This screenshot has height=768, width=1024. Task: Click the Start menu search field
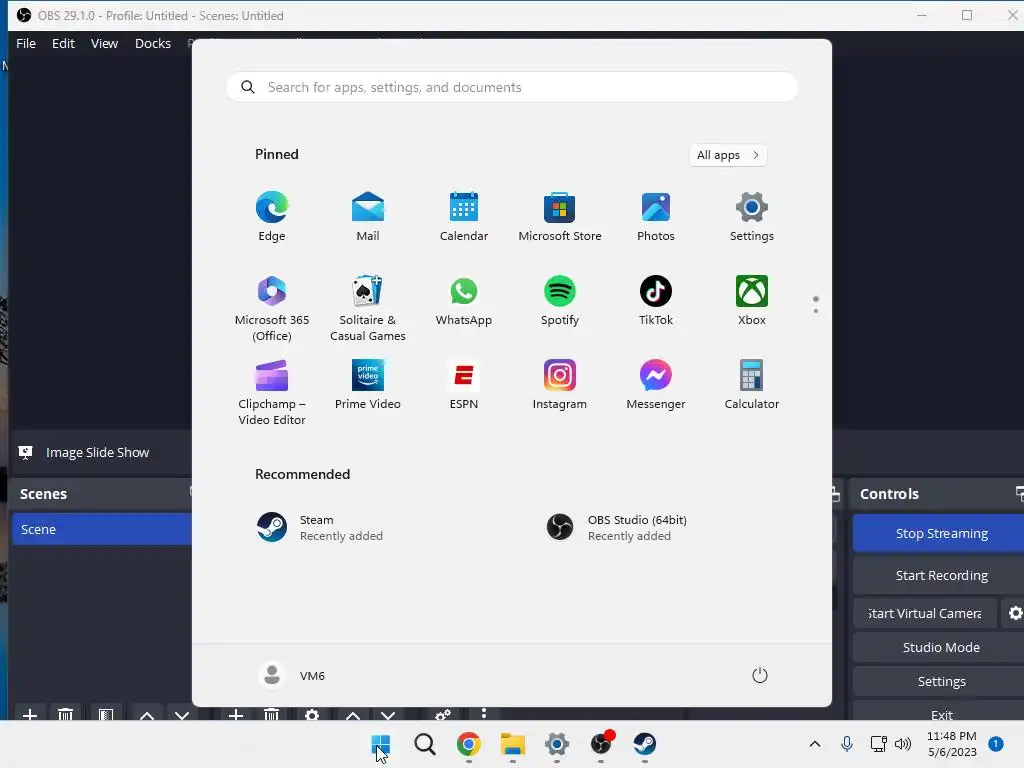click(512, 87)
